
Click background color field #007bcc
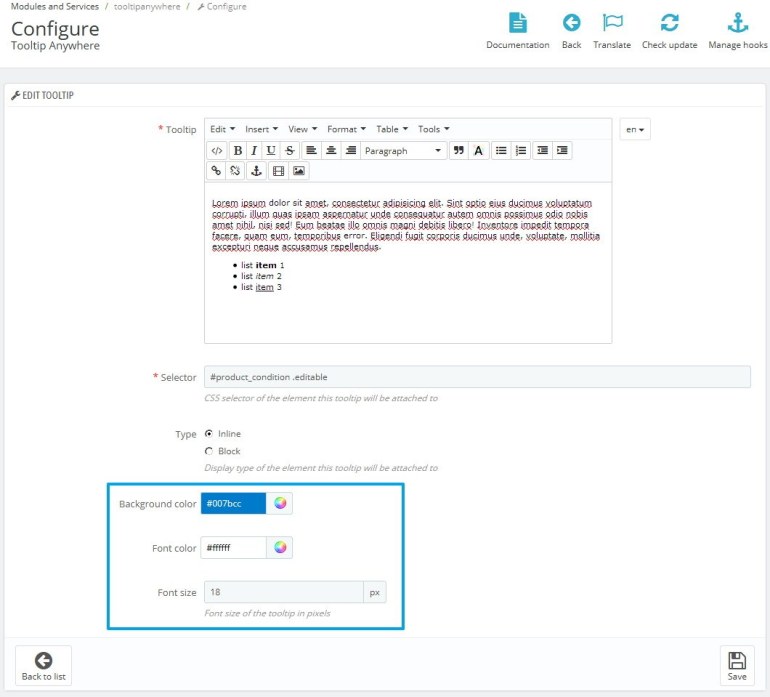pyautogui.click(x=233, y=503)
